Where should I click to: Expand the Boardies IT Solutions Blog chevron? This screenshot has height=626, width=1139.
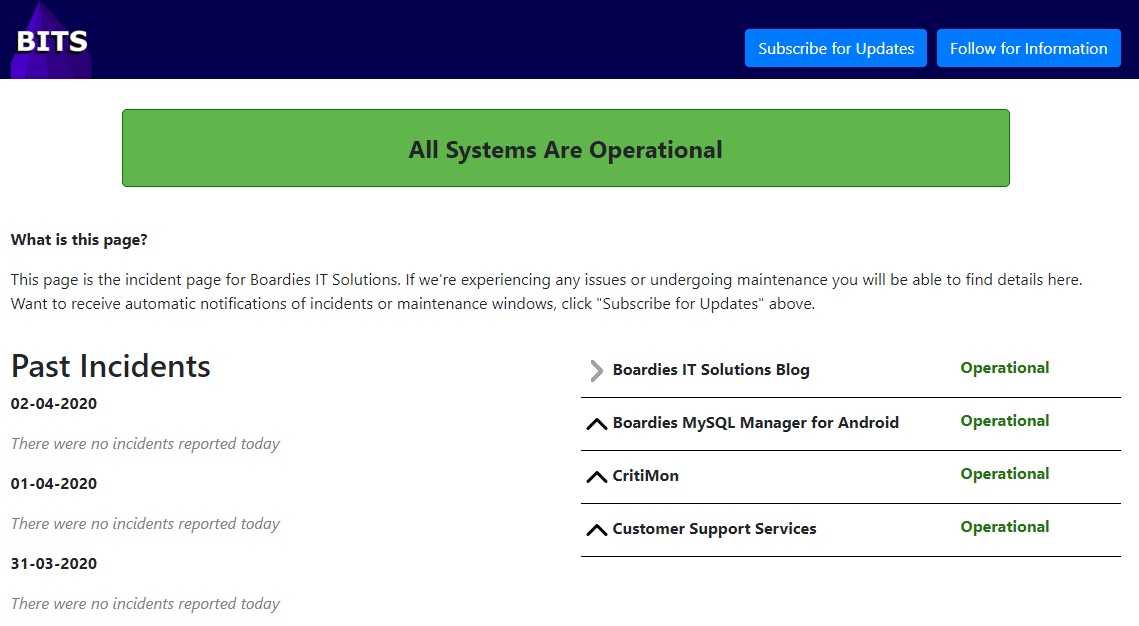[x=596, y=371]
